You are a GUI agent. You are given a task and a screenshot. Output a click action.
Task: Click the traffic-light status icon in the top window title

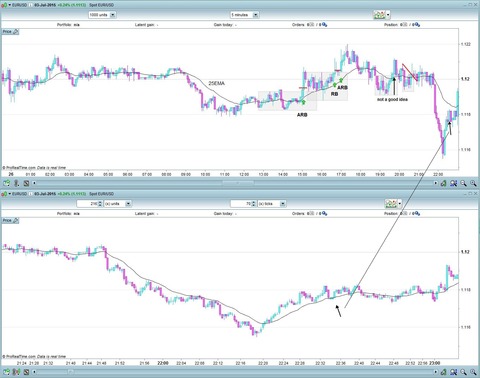tap(5, 5)
